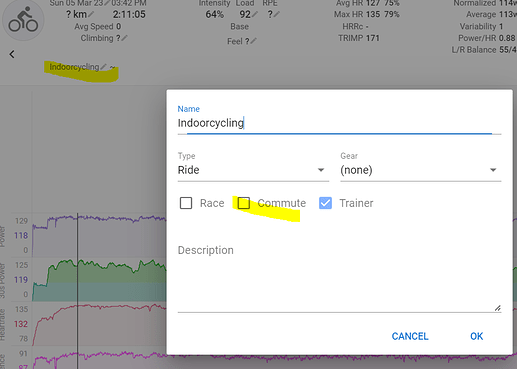Go back using the left chevron arrow
The height and width of the screenshot is (369, 517).
click(x=12, y=54)
